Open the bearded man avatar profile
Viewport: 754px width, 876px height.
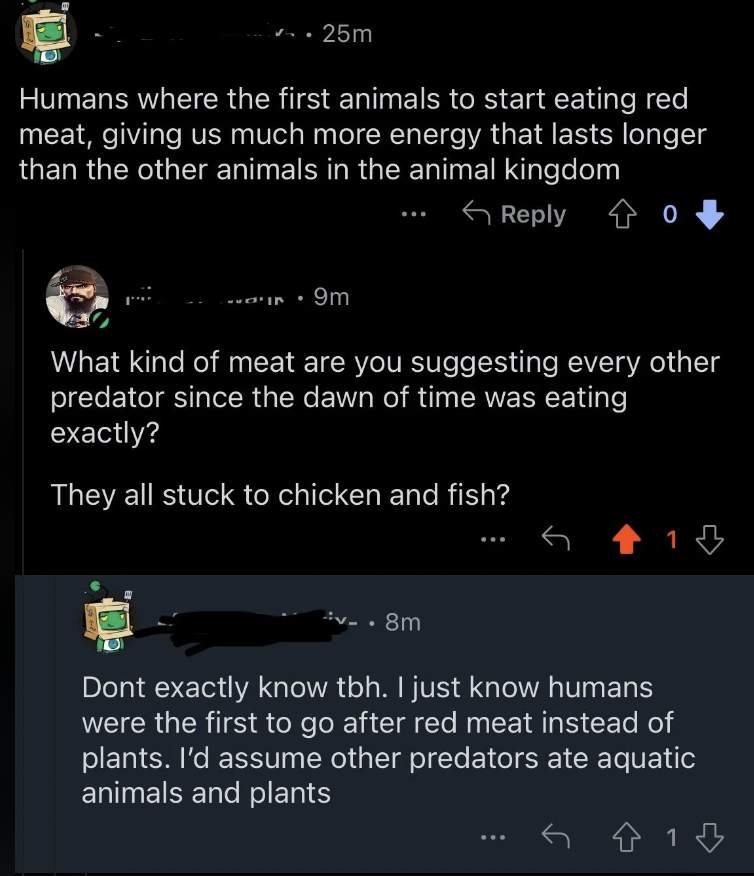tap(78, 296)
